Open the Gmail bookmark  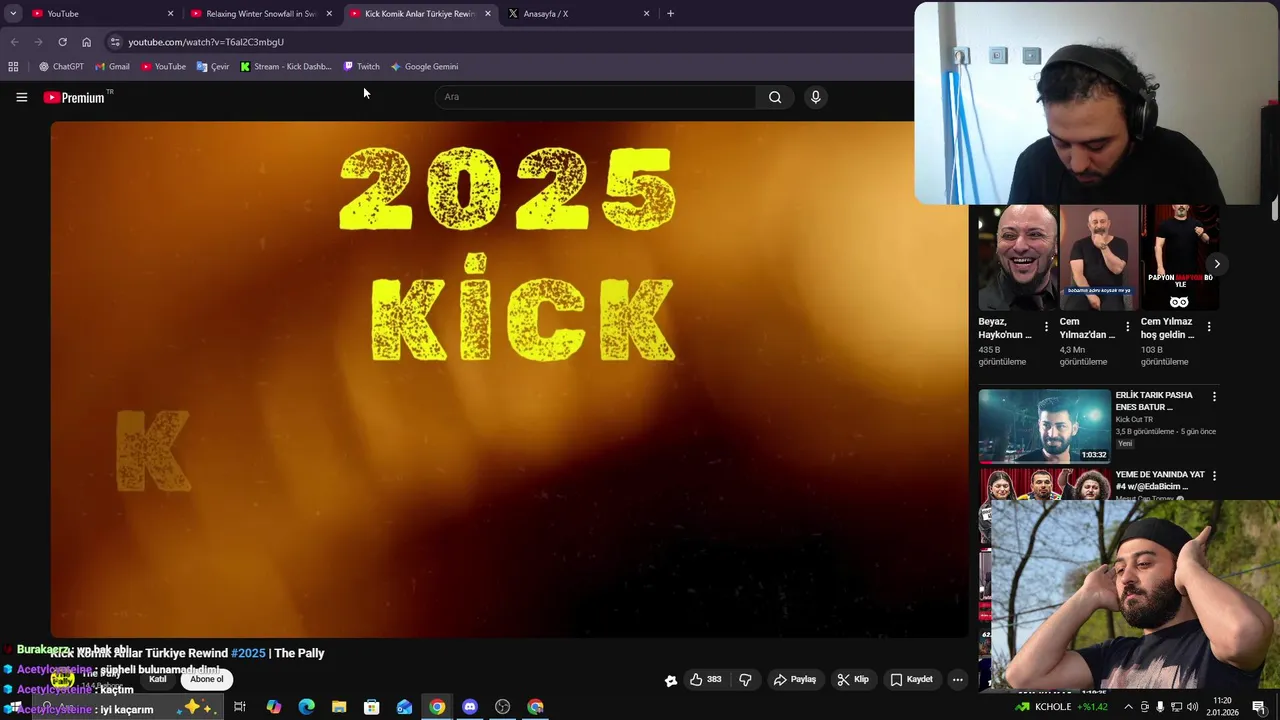click(112, 66)
